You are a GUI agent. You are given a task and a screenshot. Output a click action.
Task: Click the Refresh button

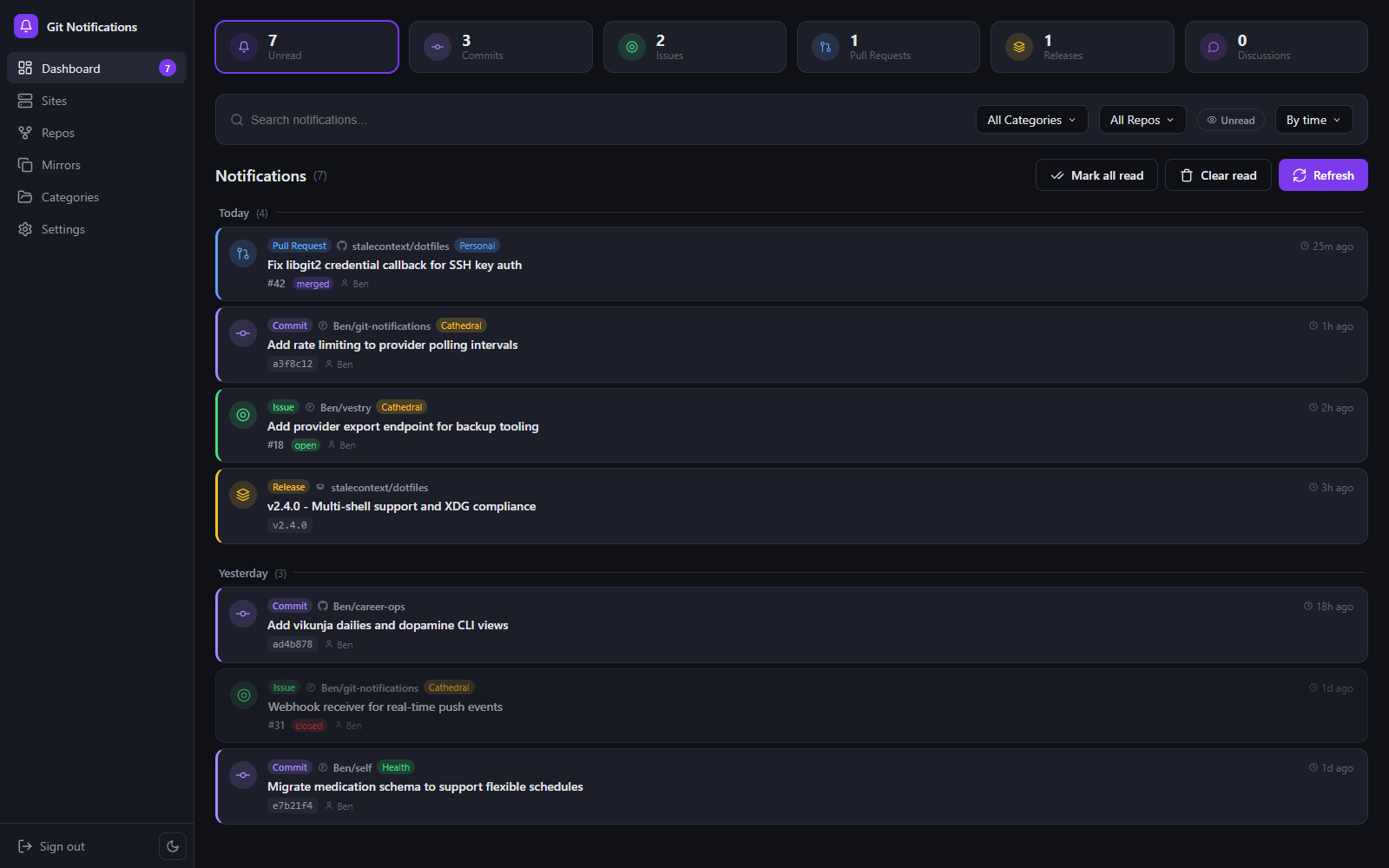1323,175
